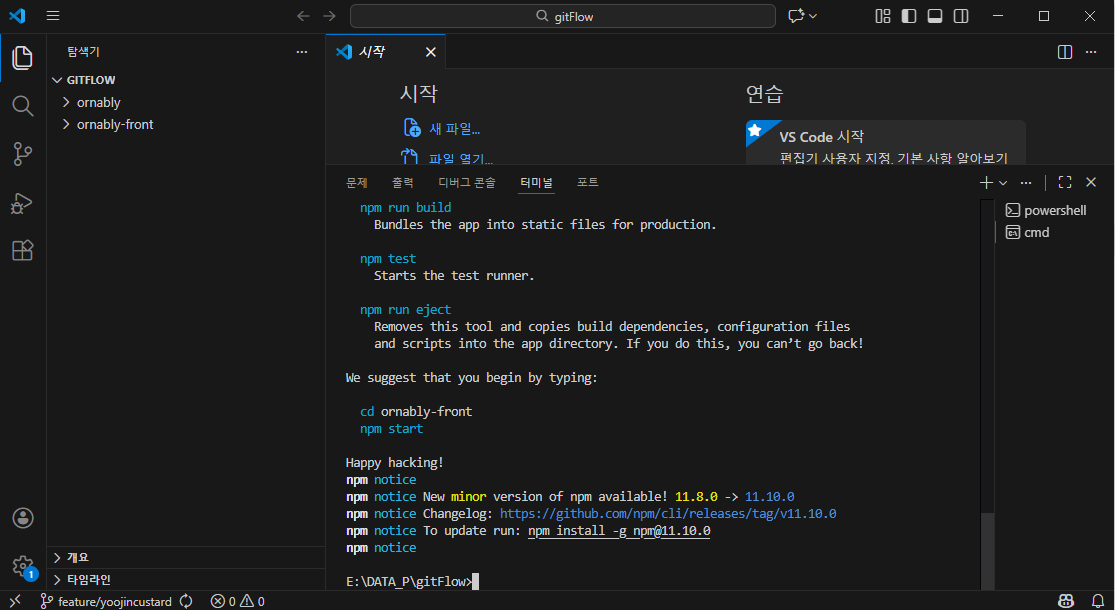Go back with the left arrow
This screenshot has width=1115, height=610.
click(304, 16)
